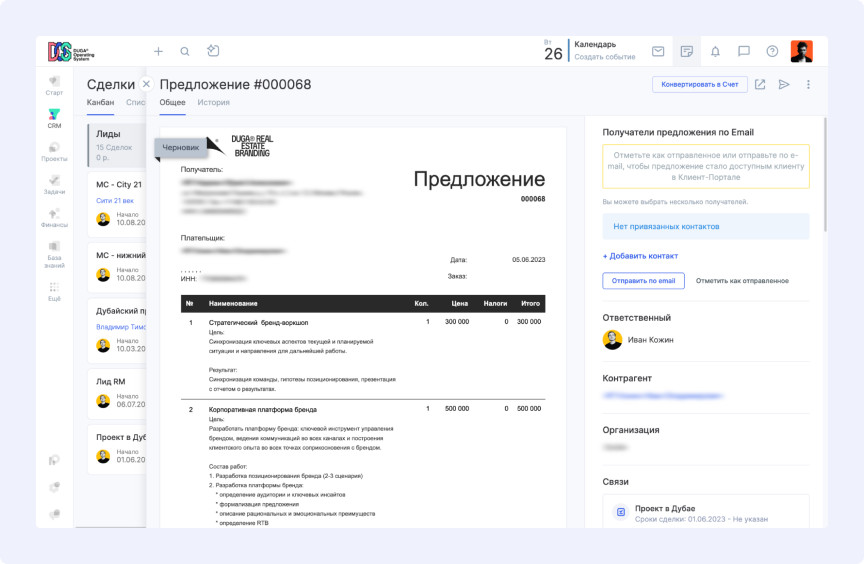Viewport: 864px width, 564px height.
Task: Click Конвертировать в Счет button
Action: point(700,84)
